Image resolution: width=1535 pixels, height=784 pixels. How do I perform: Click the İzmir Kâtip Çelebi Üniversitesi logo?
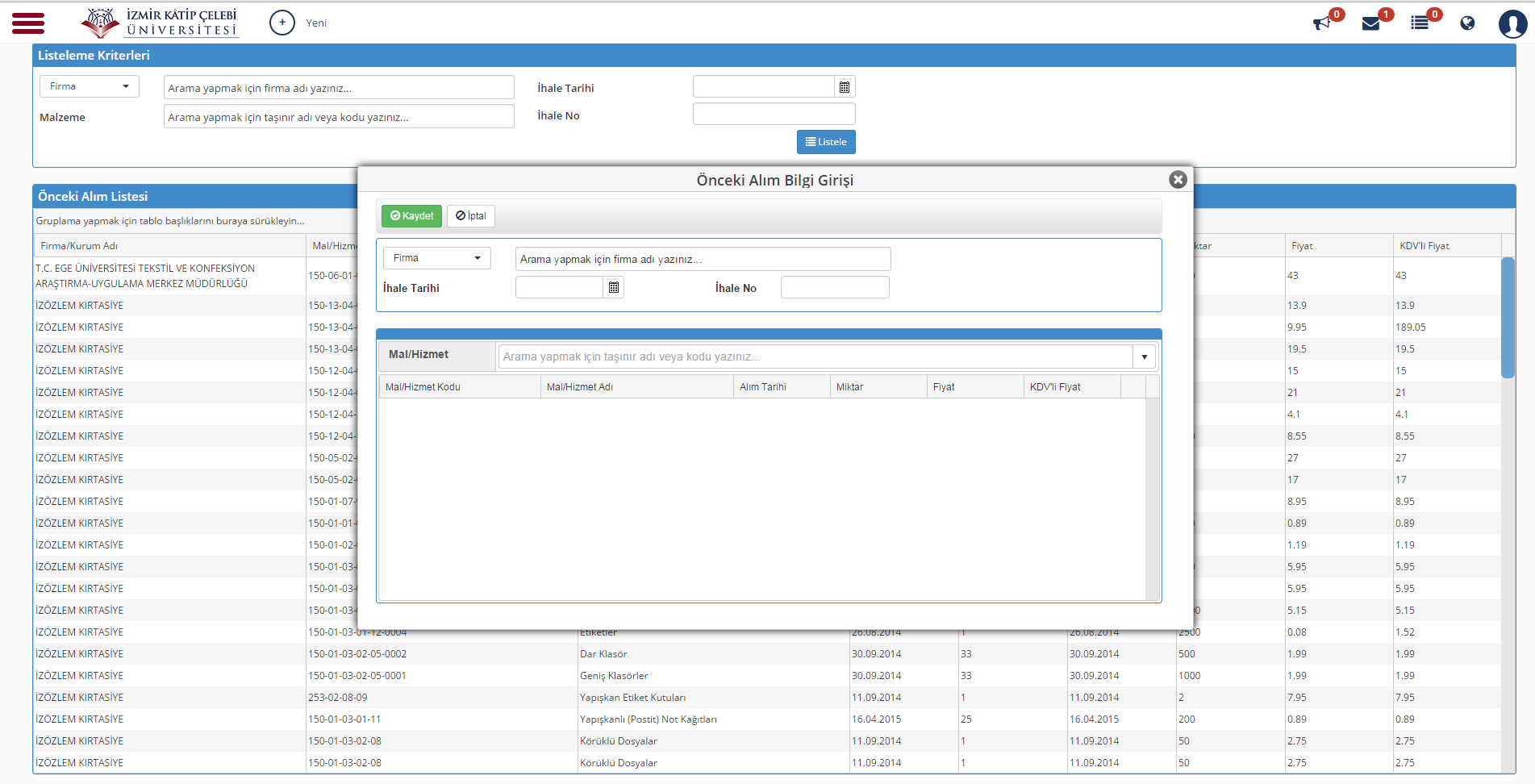(x=160, y=23)
